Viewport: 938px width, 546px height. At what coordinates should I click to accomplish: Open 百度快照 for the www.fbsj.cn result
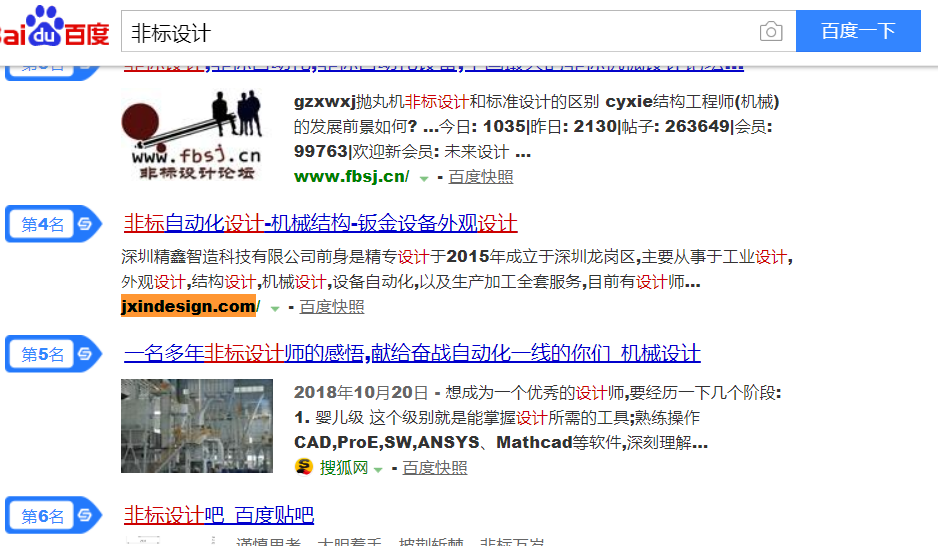pyautogui.click(x=480, y=177)
